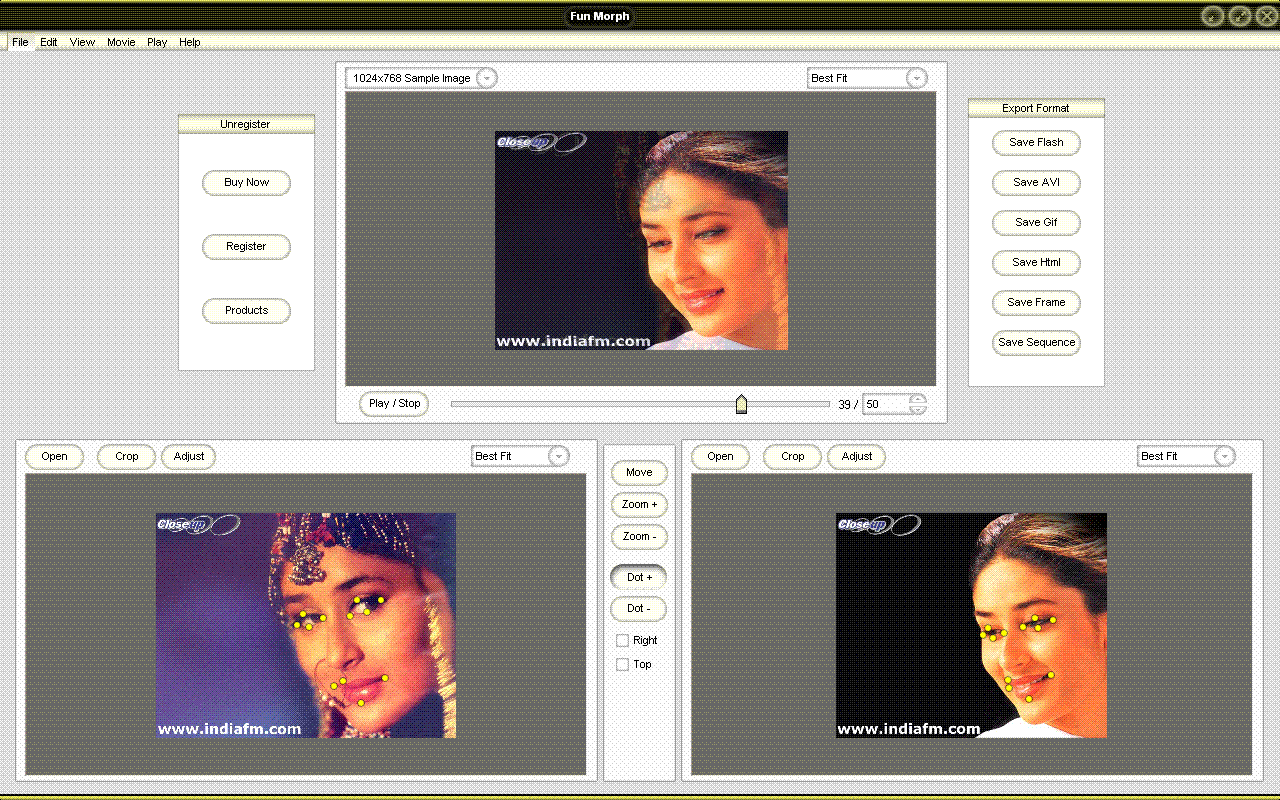Click the right target image

click(971, 626)
